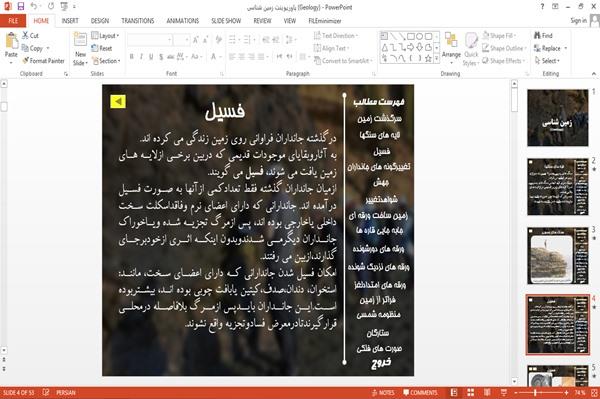Reset the slide layout
The image size is (600, 399).
(x=102, y=48)
